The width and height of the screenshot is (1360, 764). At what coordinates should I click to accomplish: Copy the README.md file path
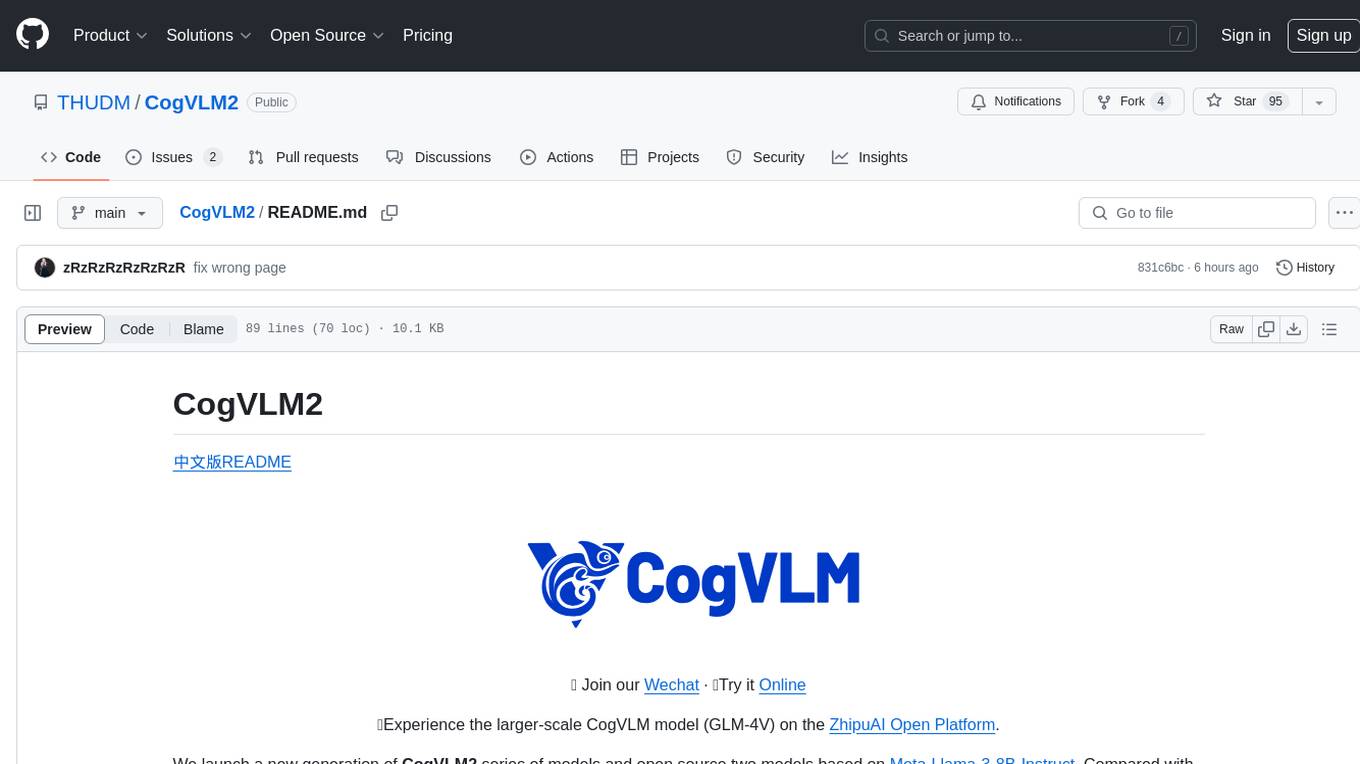(x=390, y=213)
